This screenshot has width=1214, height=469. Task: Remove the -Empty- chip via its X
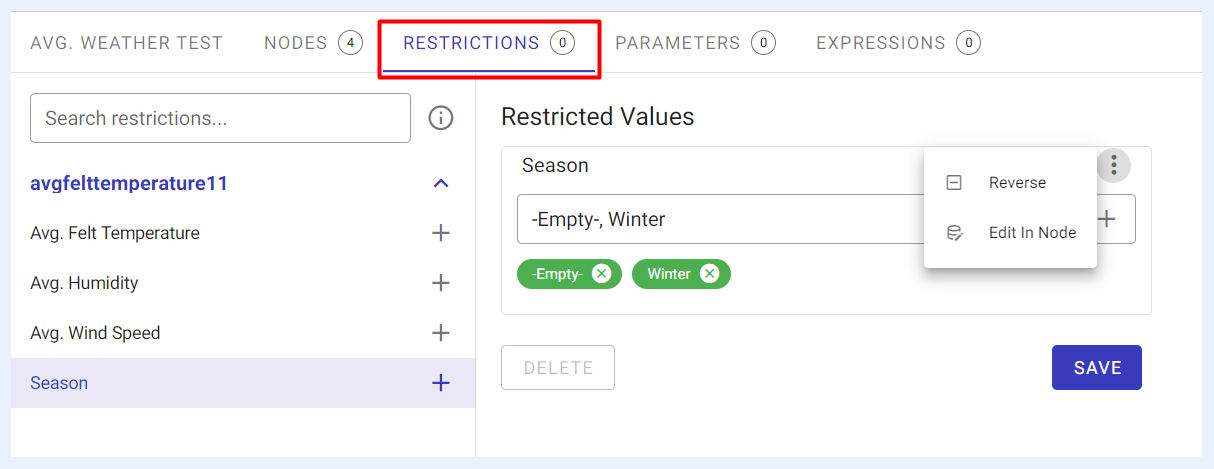601,274
